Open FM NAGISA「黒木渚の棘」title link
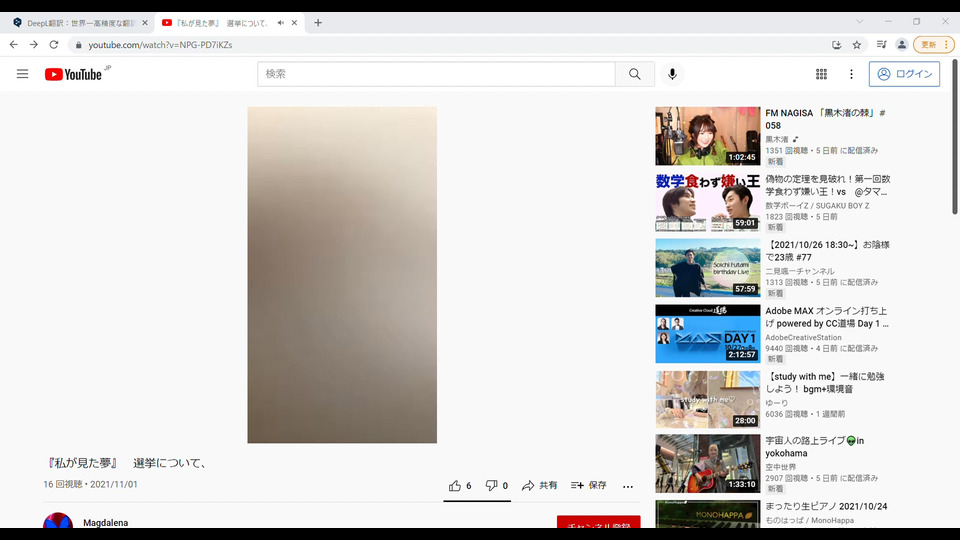Image resolution: width=960 pixels, height=540 pixels. point(826,119)
